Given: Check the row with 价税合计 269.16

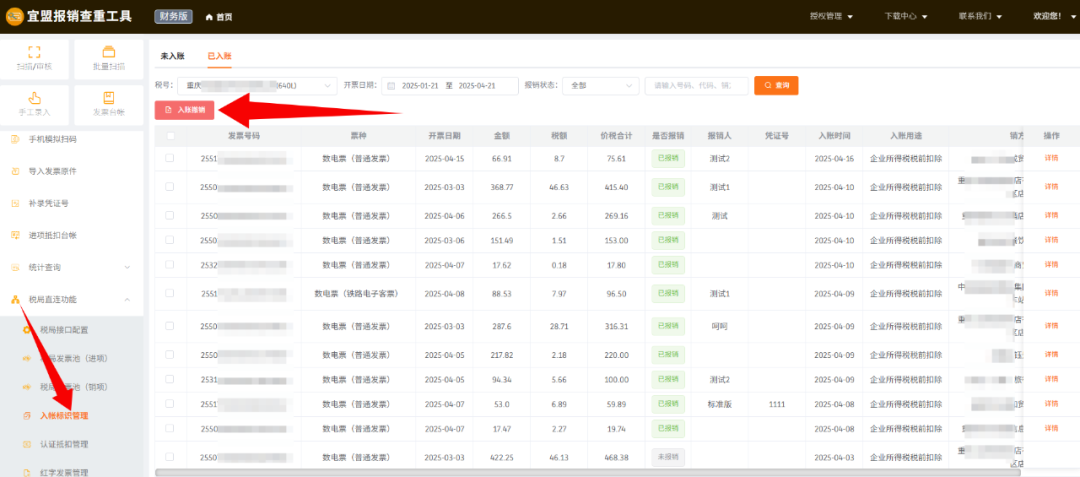Looking at the screenshot, I should 170,215.
